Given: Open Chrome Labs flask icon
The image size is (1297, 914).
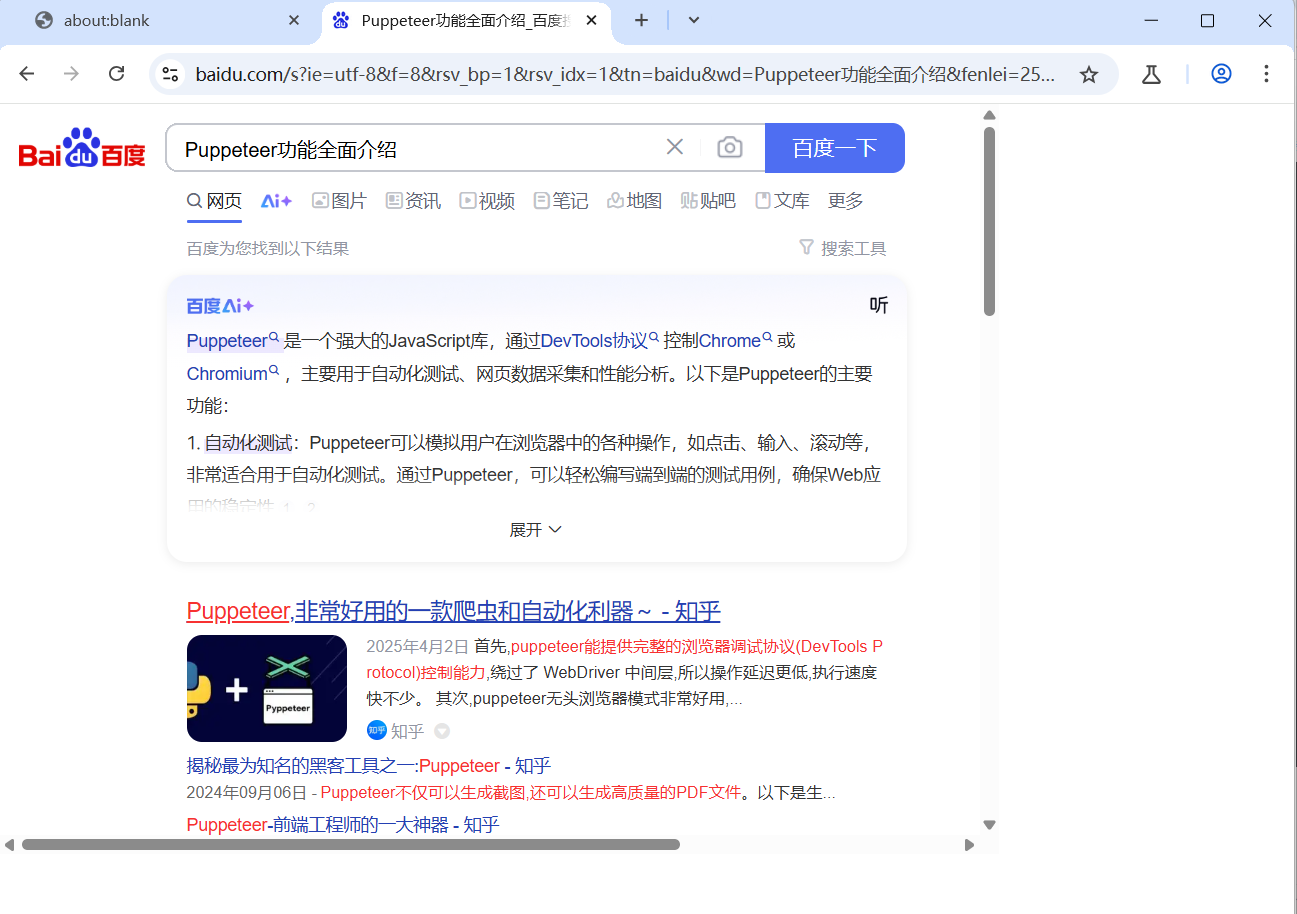Looking at the screenshot, I should click(x=1151, y=74).
